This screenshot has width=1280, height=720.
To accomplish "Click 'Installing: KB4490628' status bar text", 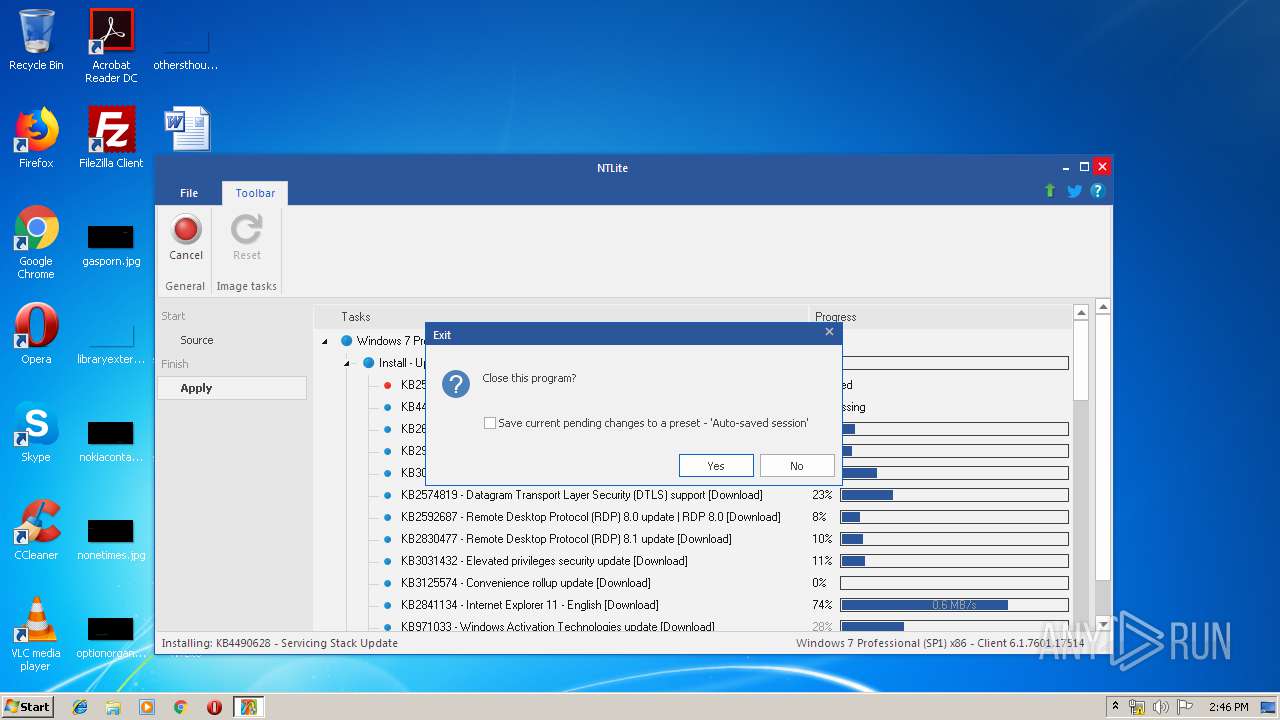I will coord(279,643).
